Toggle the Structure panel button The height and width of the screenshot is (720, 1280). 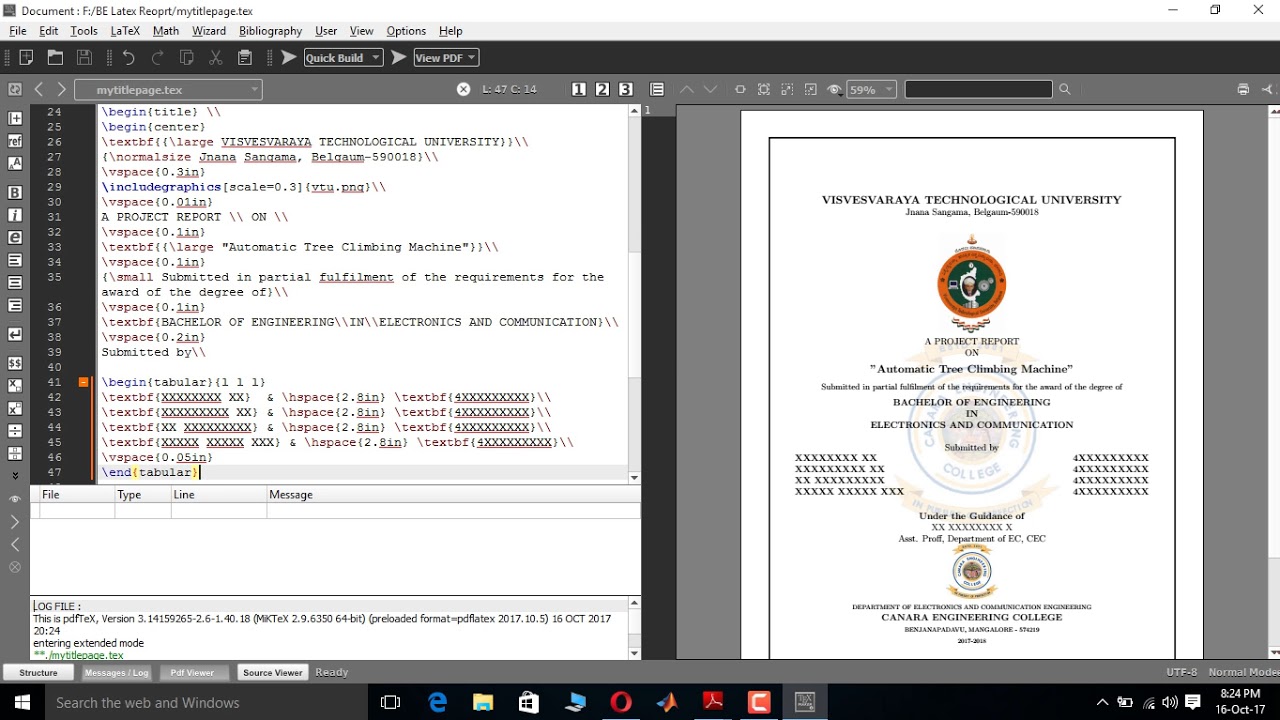[38, 673]
